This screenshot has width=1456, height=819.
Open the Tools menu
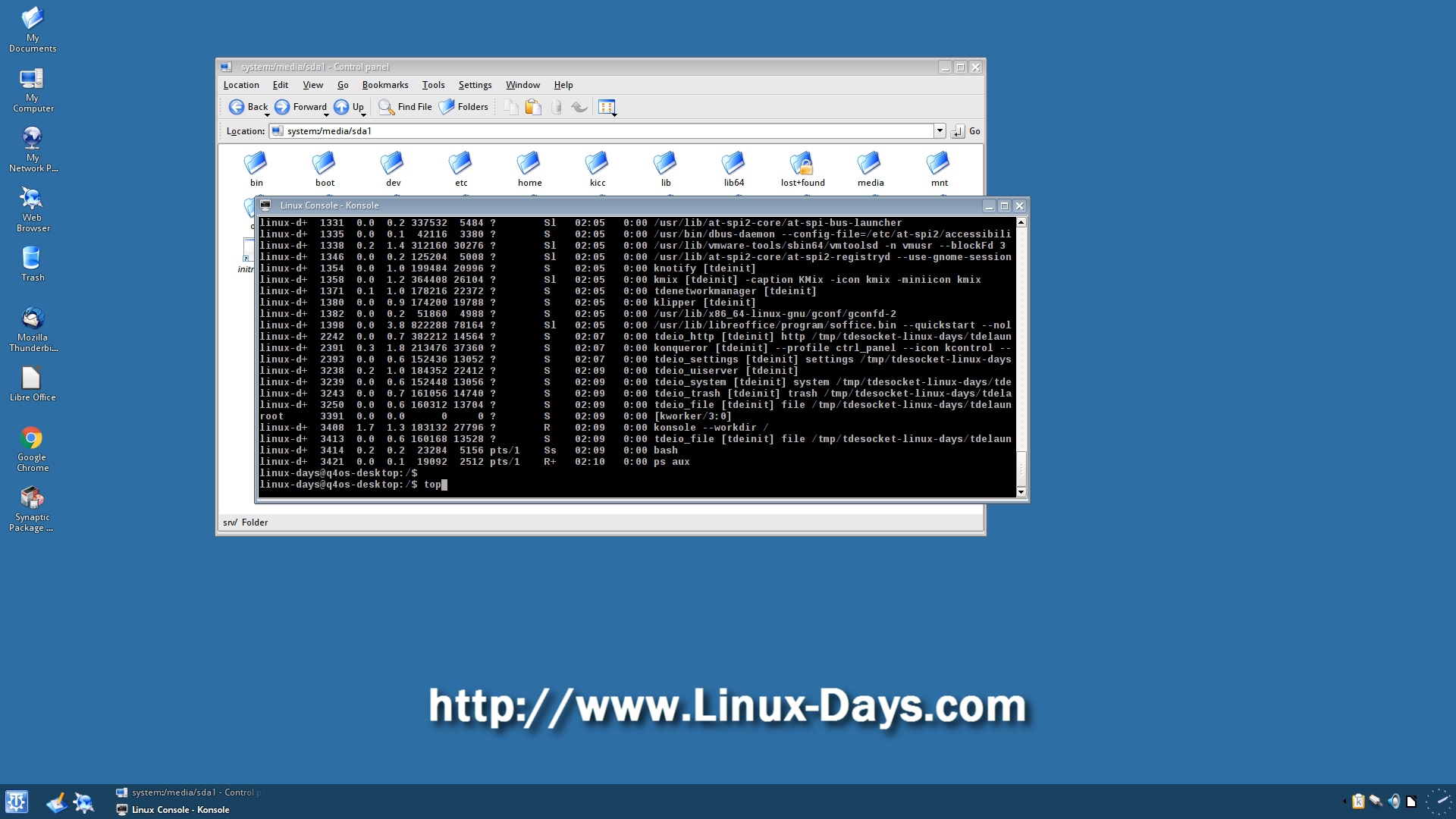433,85
